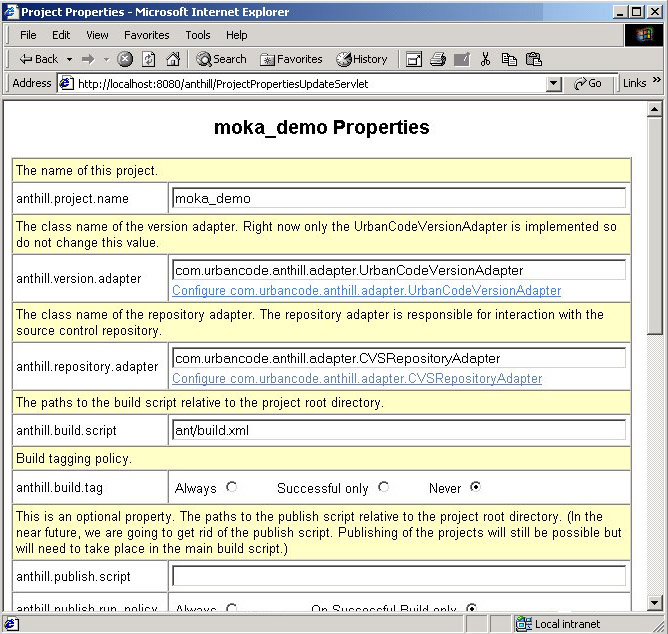Stop page loading with the Stop icon
Viewport: 668px width, 634px height.
coord(125,59)
